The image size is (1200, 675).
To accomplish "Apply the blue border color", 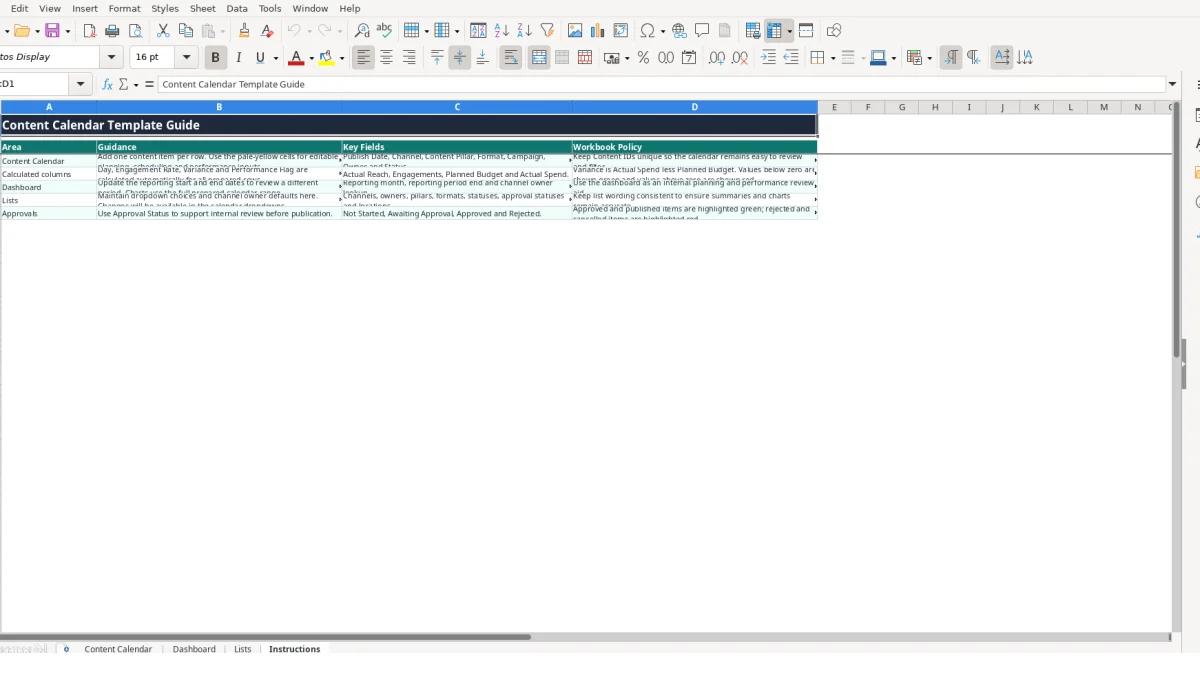I will point(877,58).
